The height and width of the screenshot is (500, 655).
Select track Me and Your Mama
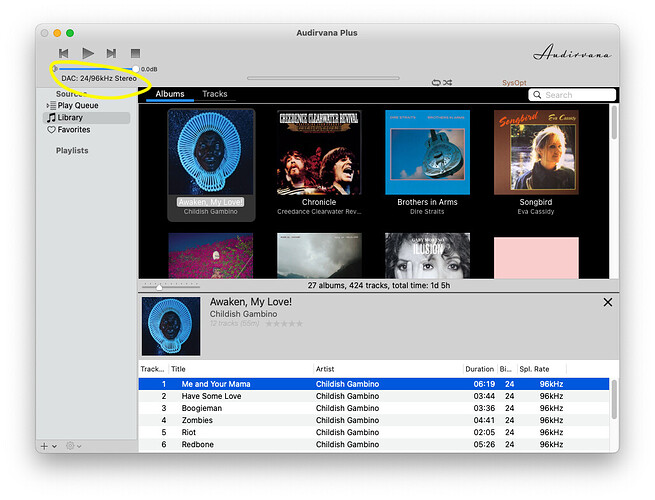[374, 384]
